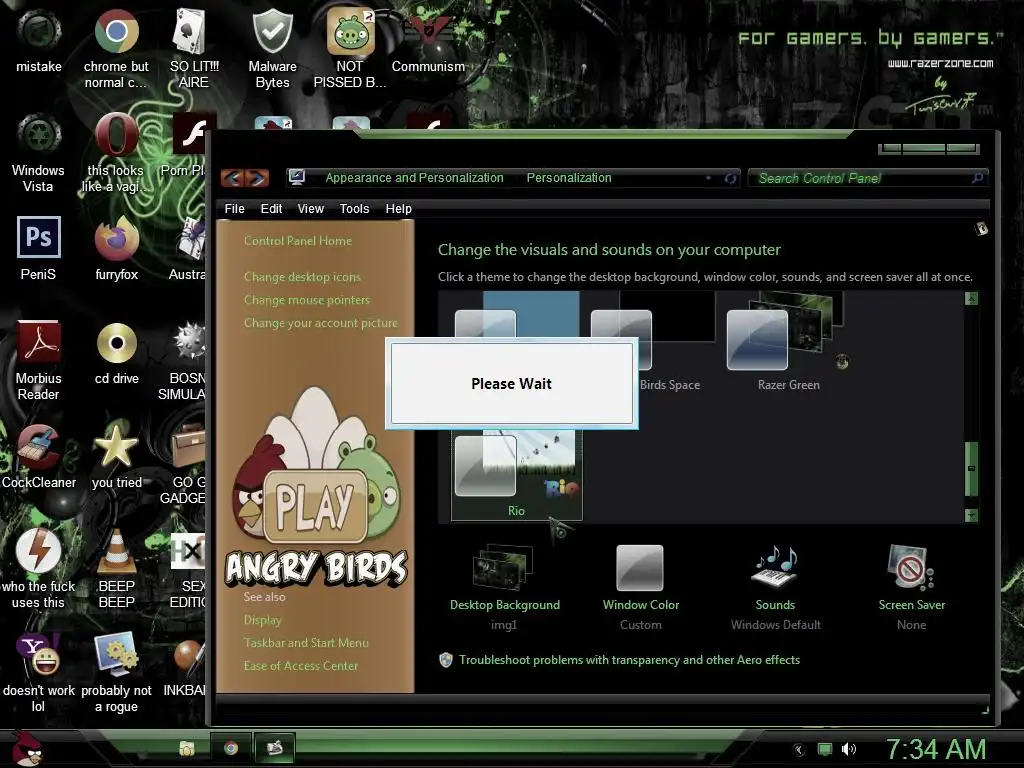Click the help icon in the Personalization pane
Image resolution: width=1024 pixels, height=768 pixels.
(981, 229)
